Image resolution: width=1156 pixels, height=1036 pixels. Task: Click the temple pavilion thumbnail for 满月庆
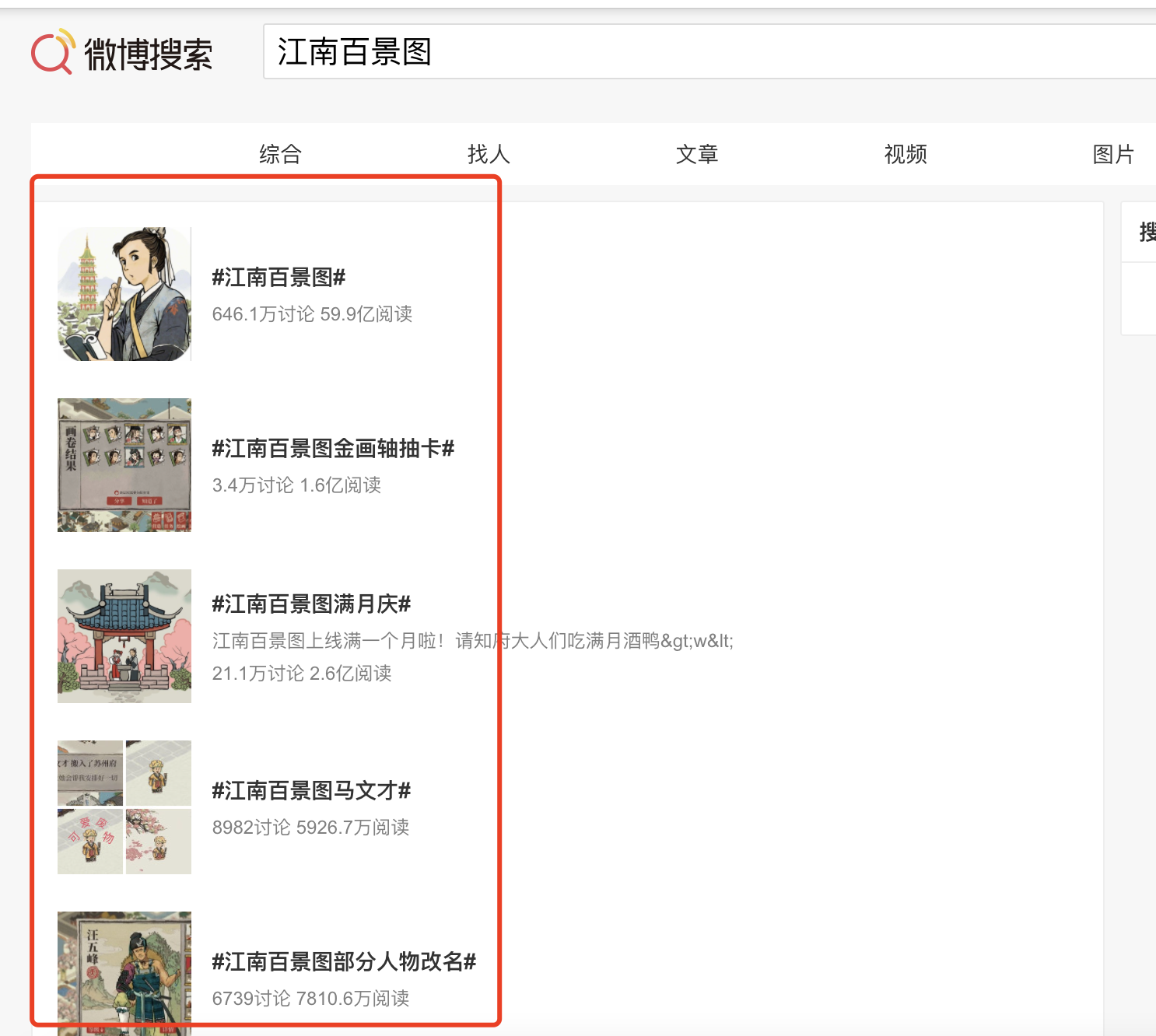[124, 636]
